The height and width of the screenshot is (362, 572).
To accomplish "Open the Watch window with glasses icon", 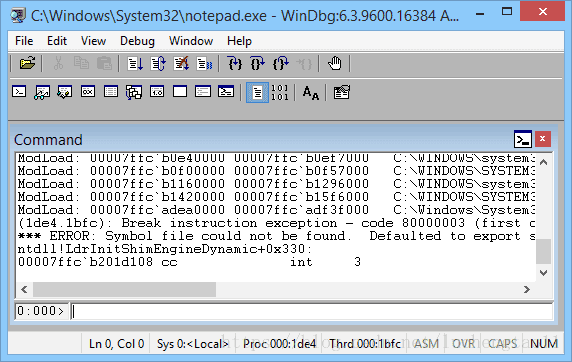I will (x=42, y=92).
